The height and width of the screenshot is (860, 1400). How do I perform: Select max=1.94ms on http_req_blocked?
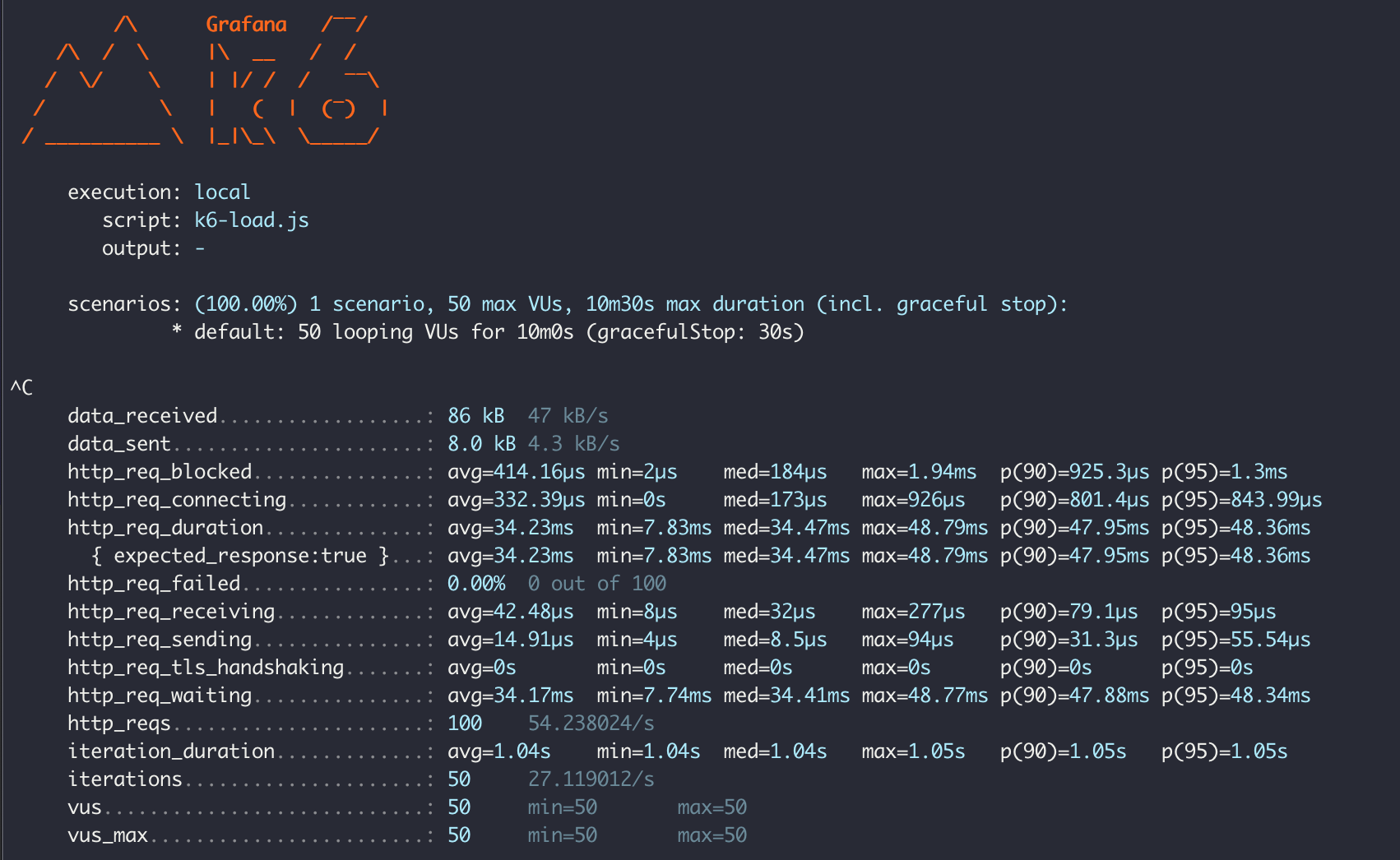tap(919, 472)
